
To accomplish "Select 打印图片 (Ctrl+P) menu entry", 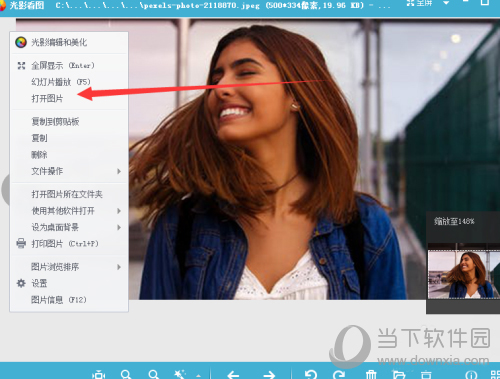I will tap(65, 244).
